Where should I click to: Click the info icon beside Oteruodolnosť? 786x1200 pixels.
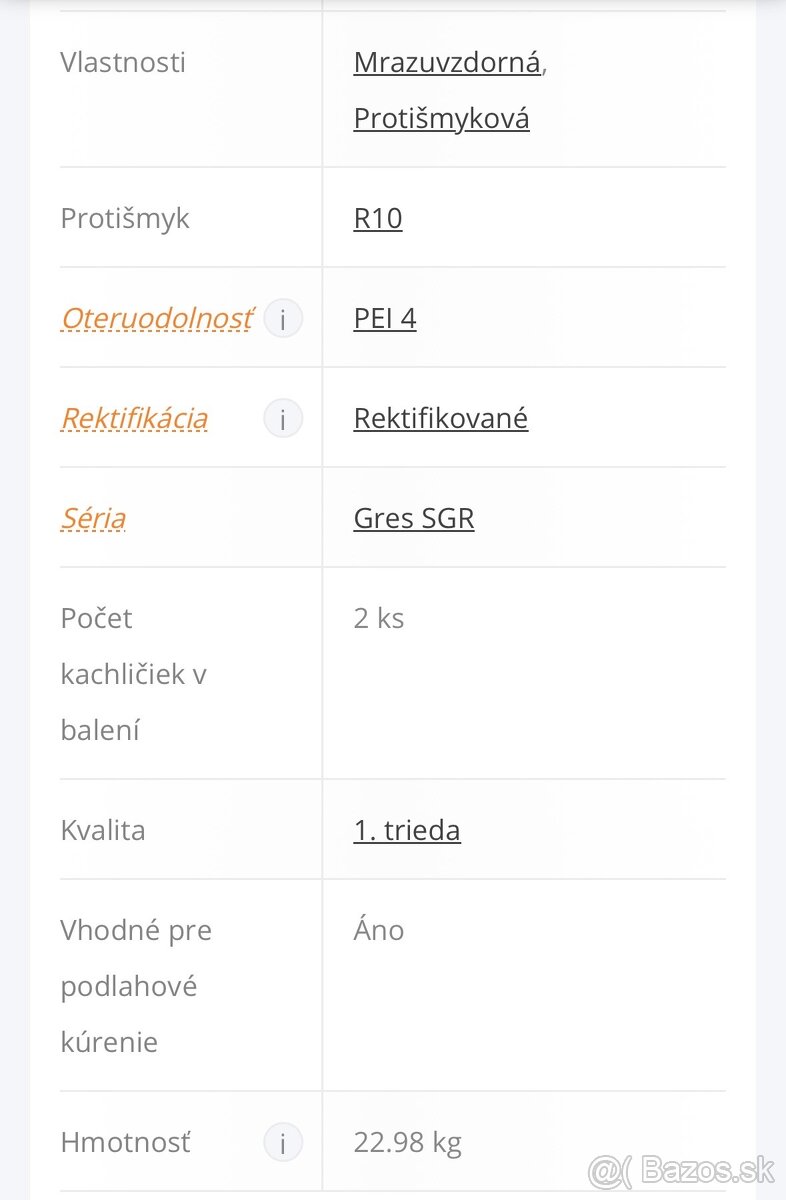(283, 318)
